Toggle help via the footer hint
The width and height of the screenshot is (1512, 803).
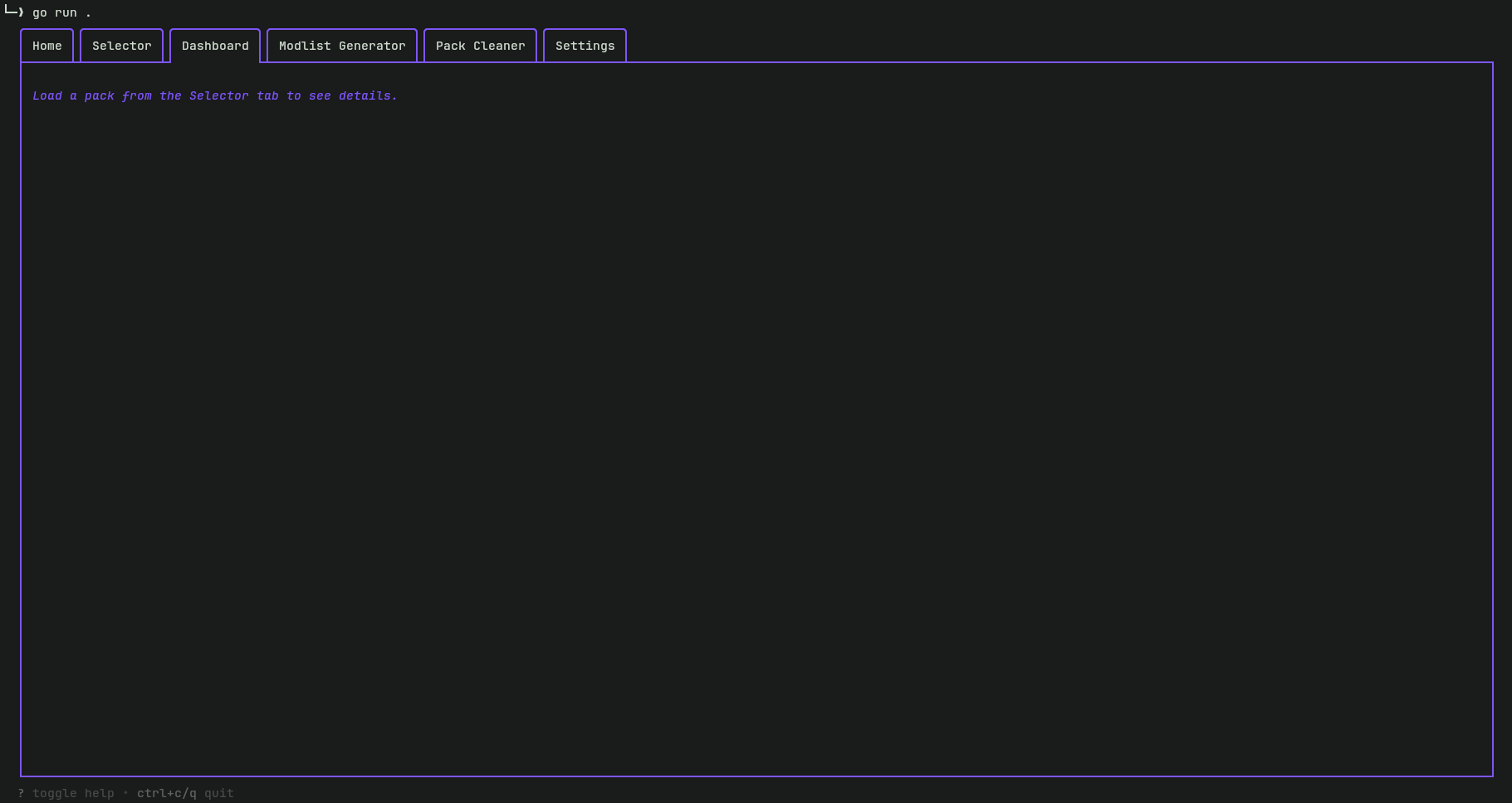pyautogui.click(x=73, y=793)
